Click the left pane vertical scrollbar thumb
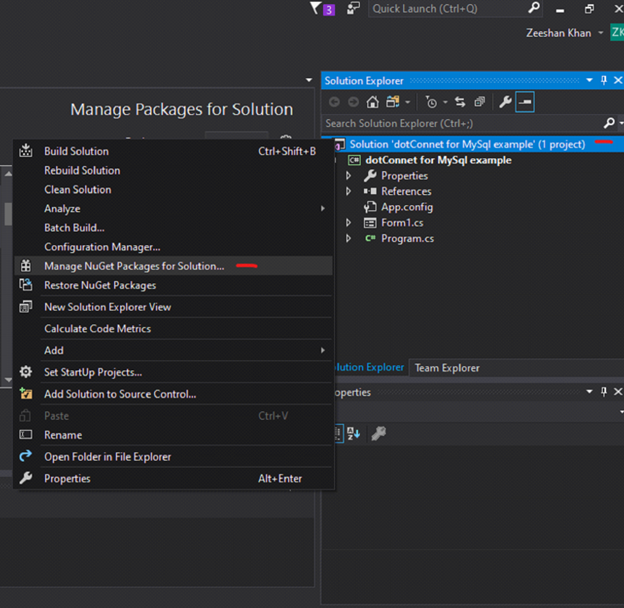The image size is (624, 608). [8, 214]
